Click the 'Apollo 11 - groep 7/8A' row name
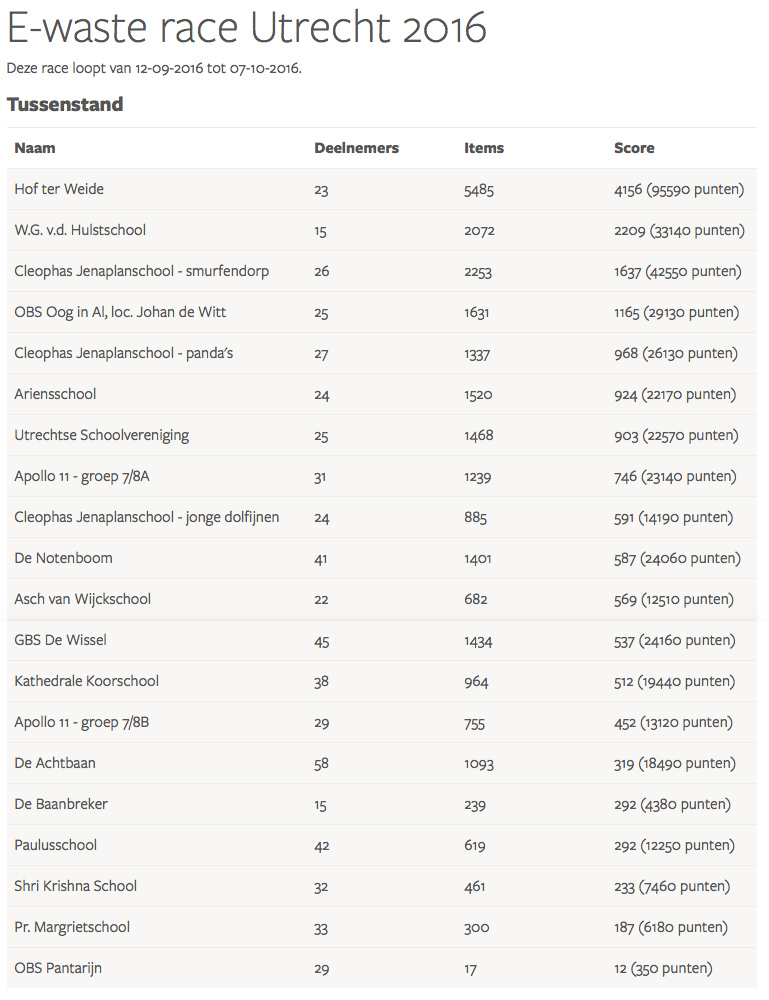The image size is (769, 1000). pyautogui.click(x=82, y=476)
